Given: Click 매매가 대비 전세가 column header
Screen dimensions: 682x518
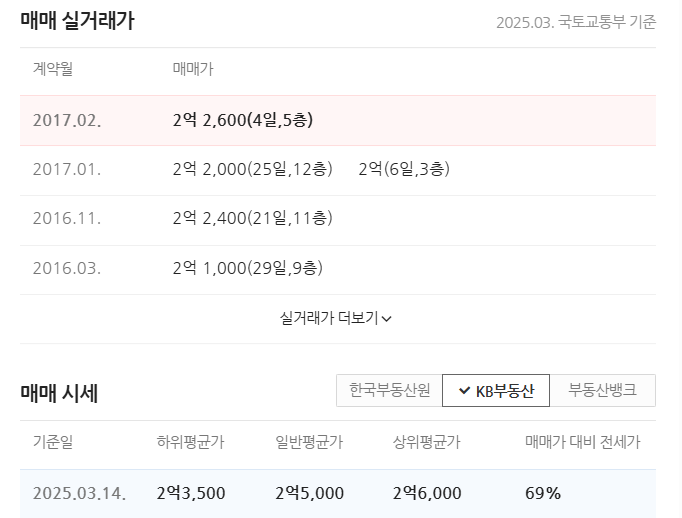Looking at the screenshot, I should tap(583, 442).
